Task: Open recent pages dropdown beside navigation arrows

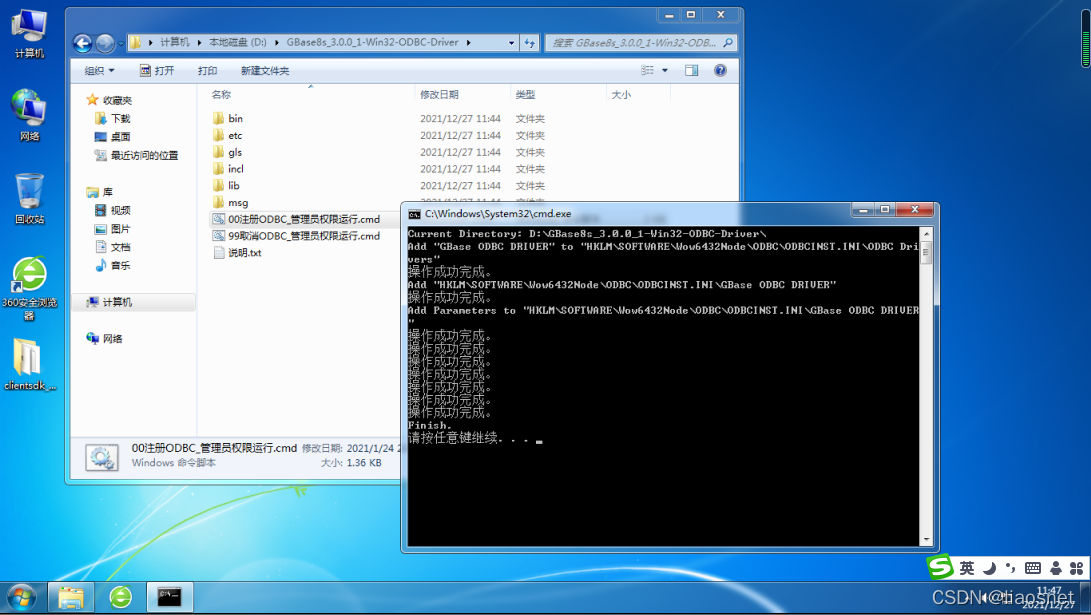Action: [x=121, y=43]
